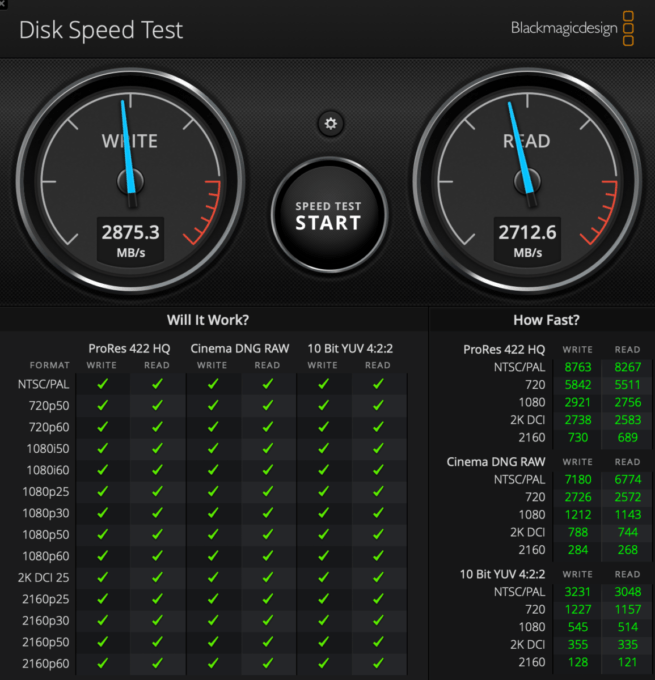Image resolution: width=655 pixels, height=680 pixels.
Task: Click Cinema DNG 720 read value 2572
Action: [x=628, y=497]
